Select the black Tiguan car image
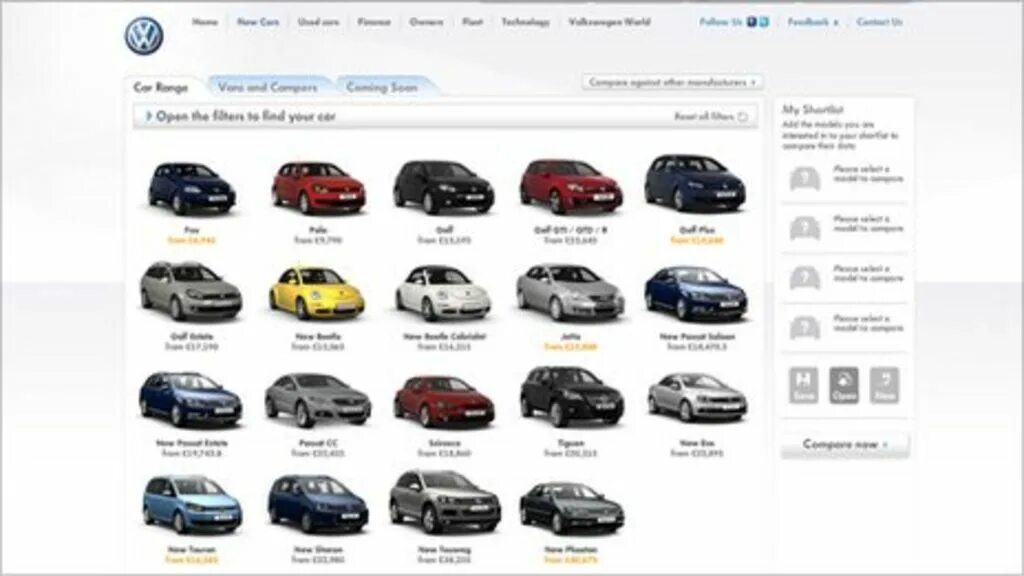 click(571, 396)
